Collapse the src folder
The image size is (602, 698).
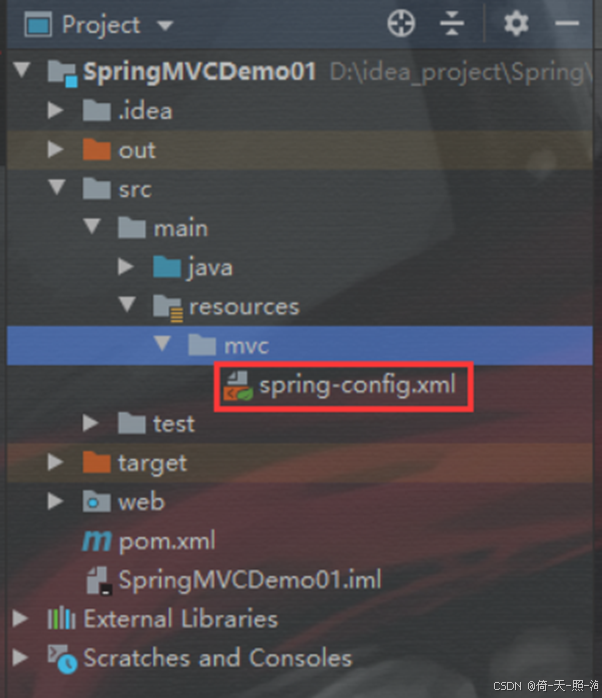[57, 188]
